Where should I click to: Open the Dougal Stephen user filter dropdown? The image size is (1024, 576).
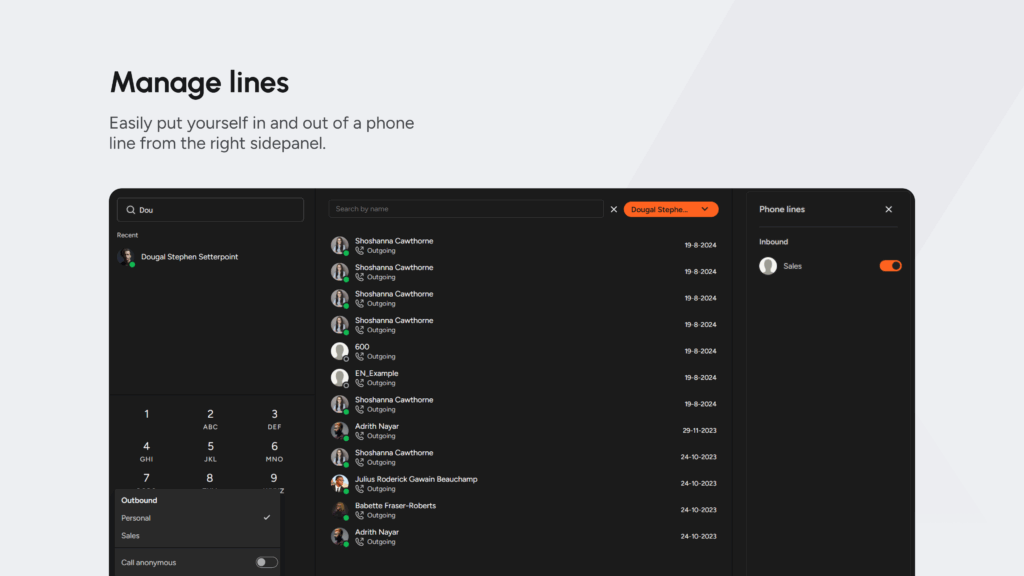660,210
